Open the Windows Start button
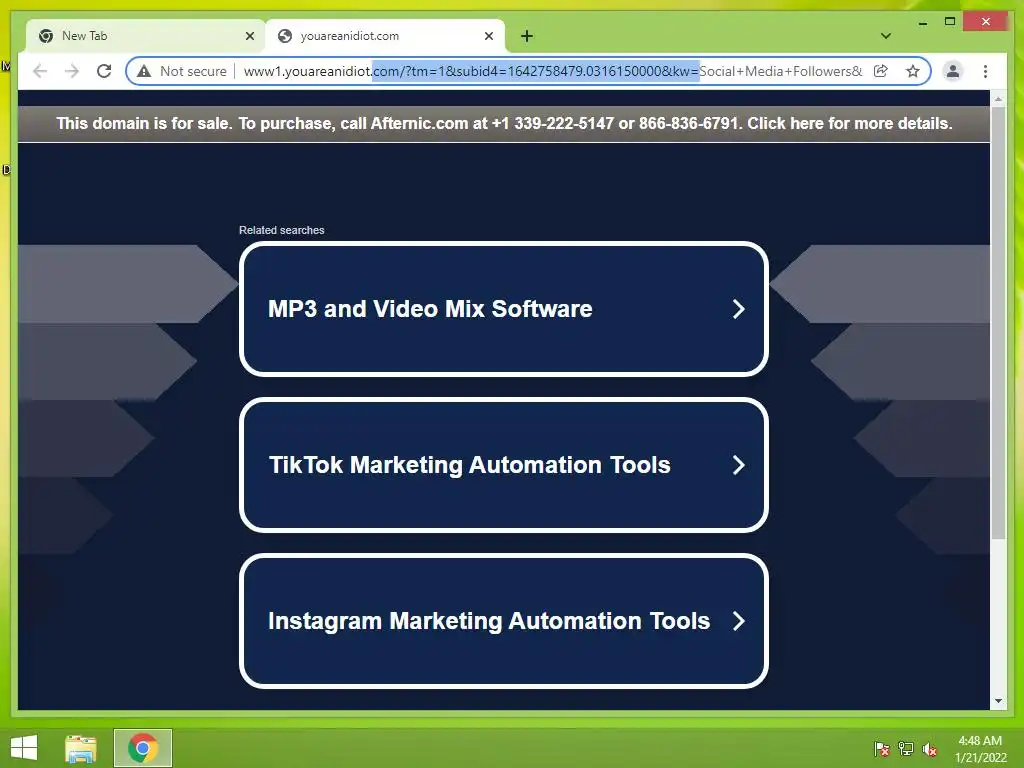The width and height of the screenshot is (1024, 768). coord(24,748)
